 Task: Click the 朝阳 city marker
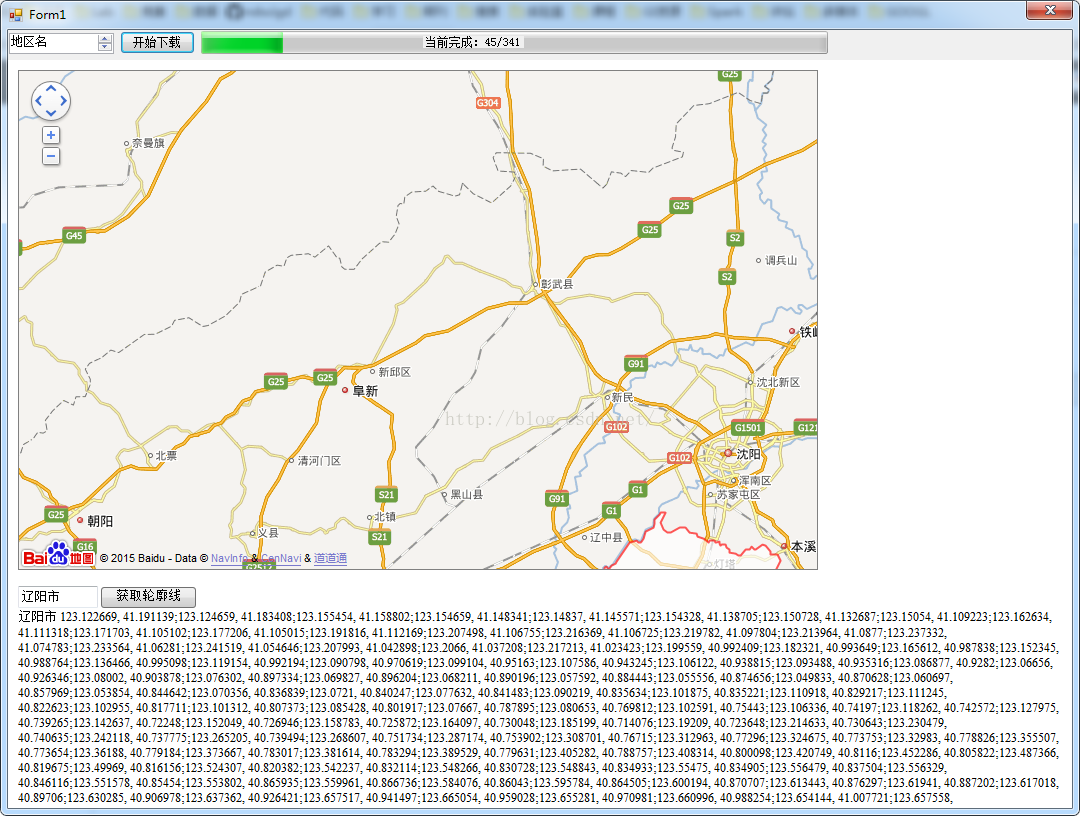(80, 520)
